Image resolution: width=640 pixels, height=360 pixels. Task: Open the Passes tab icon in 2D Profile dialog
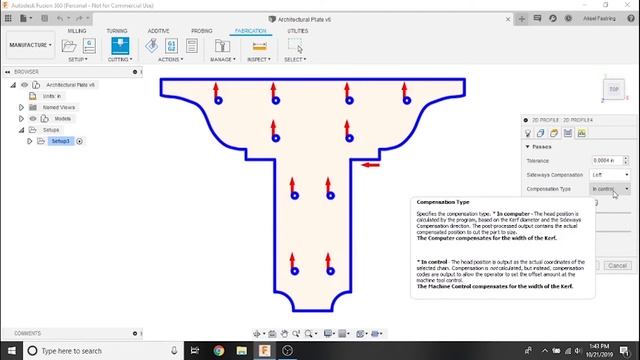(568, 133)
